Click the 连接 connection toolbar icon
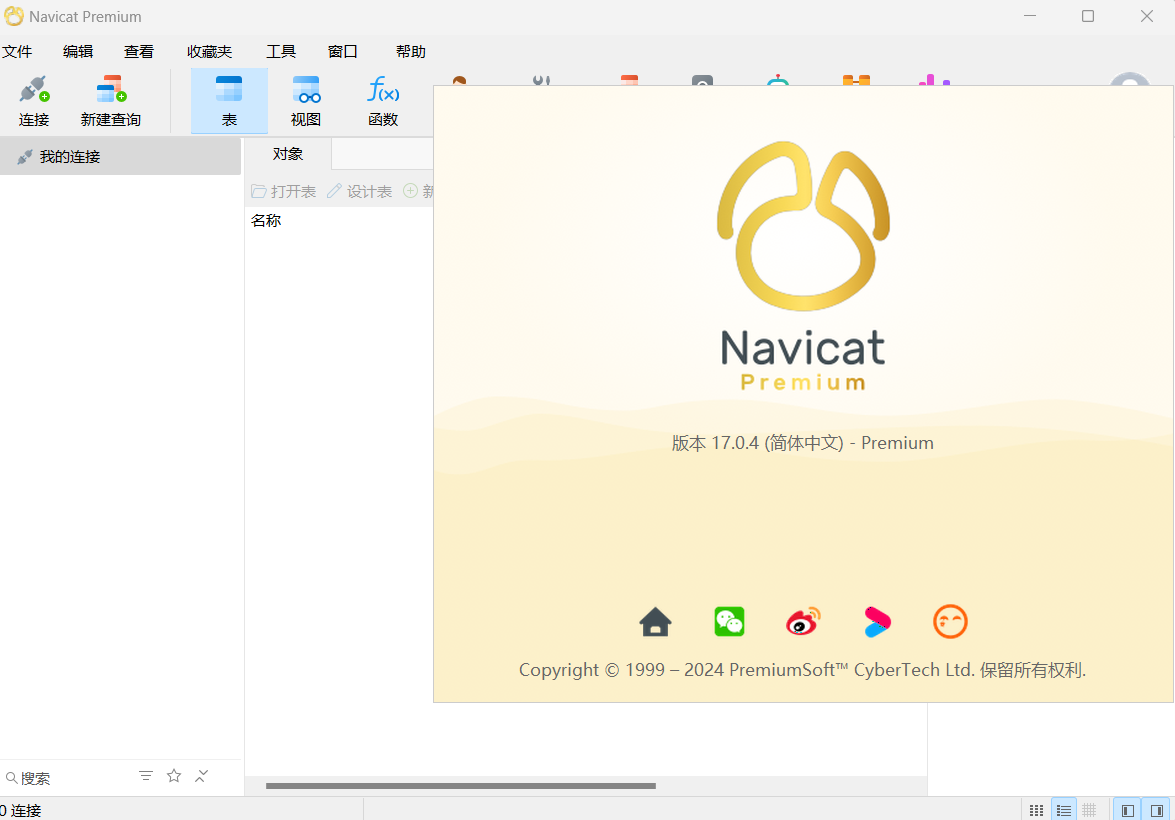The height and width of the screenshot is (820, 1175). click(x=34, y=101)
